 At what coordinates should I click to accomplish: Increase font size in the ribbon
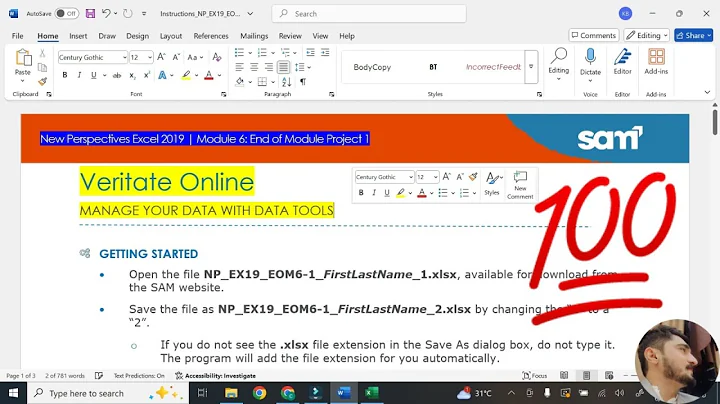pos(161,57)
